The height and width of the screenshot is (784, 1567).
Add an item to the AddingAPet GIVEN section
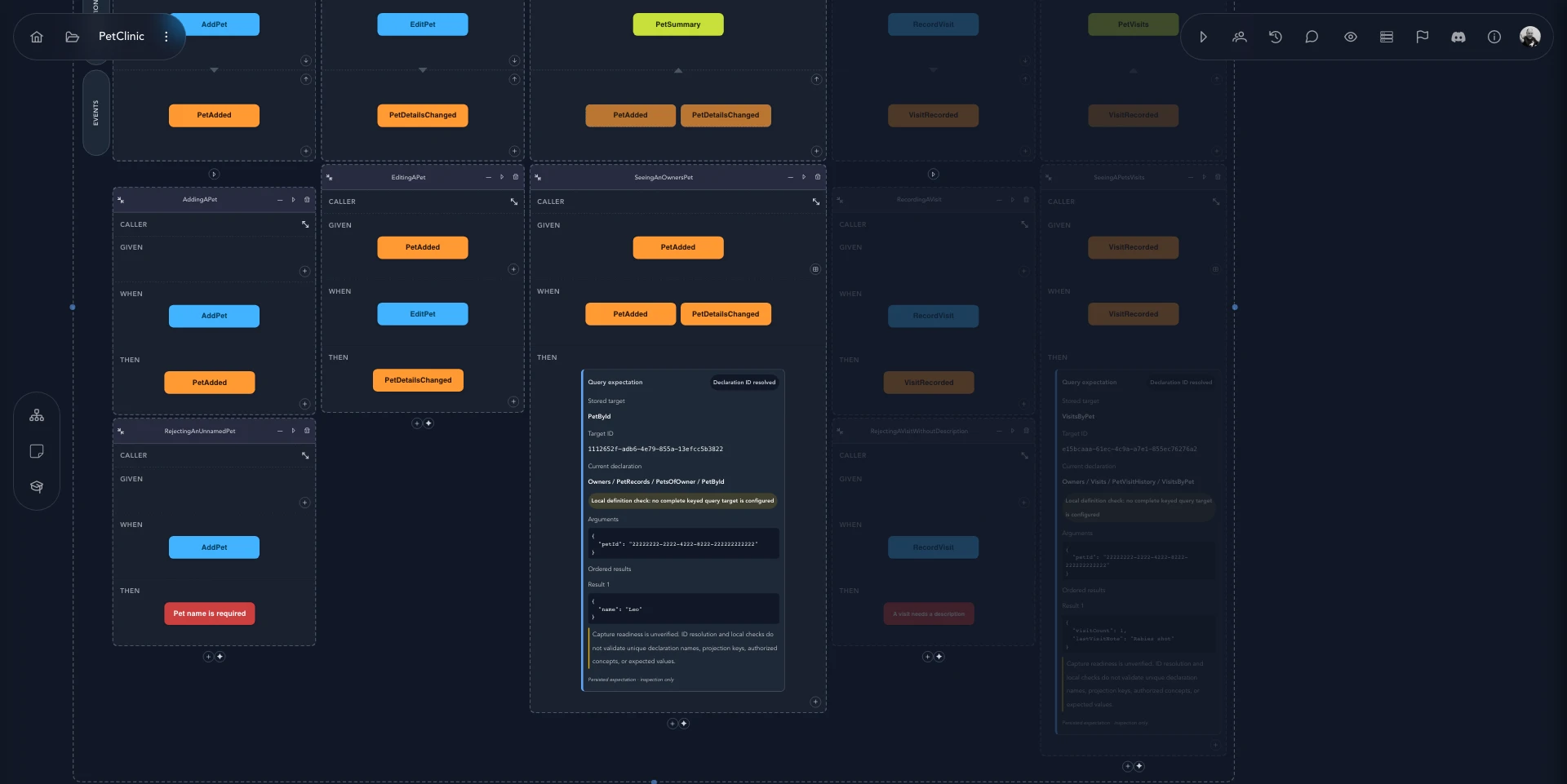point(305,271)
